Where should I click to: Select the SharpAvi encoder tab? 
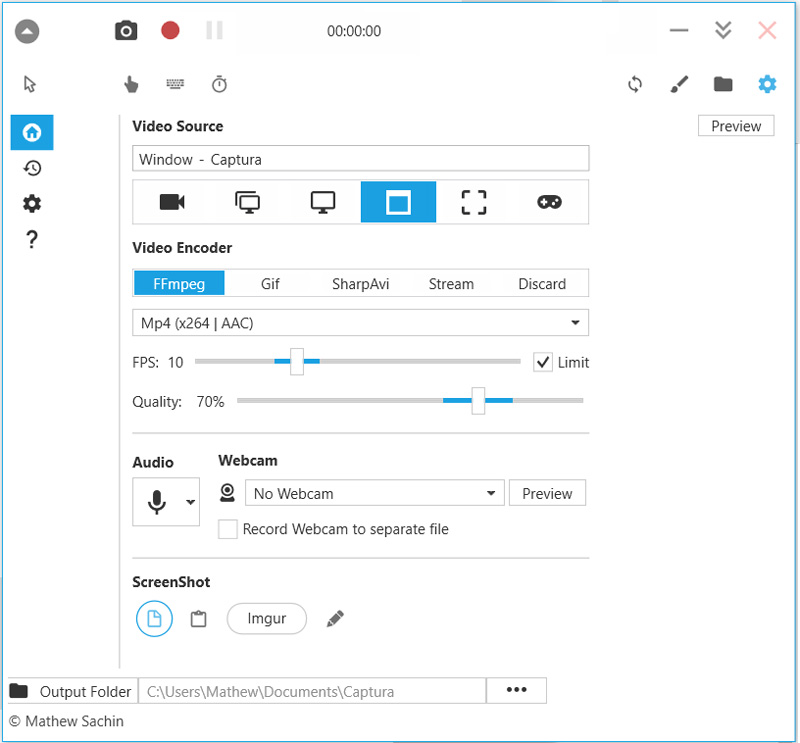coord(360,284)
